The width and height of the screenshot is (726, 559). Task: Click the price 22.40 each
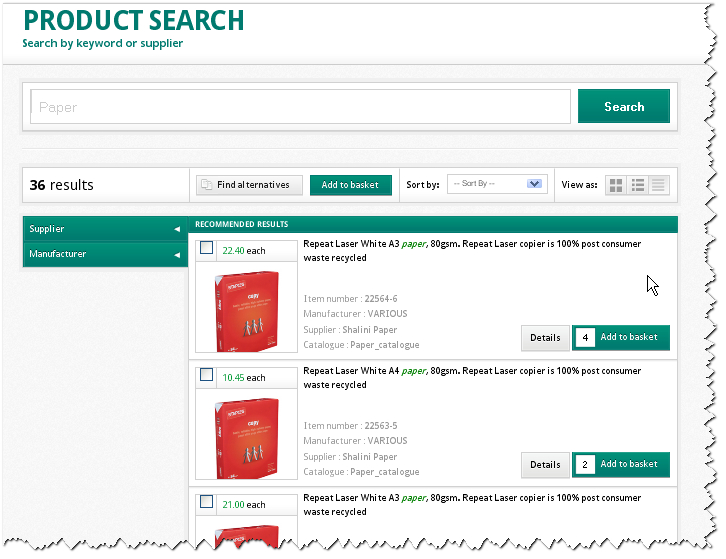244,251
